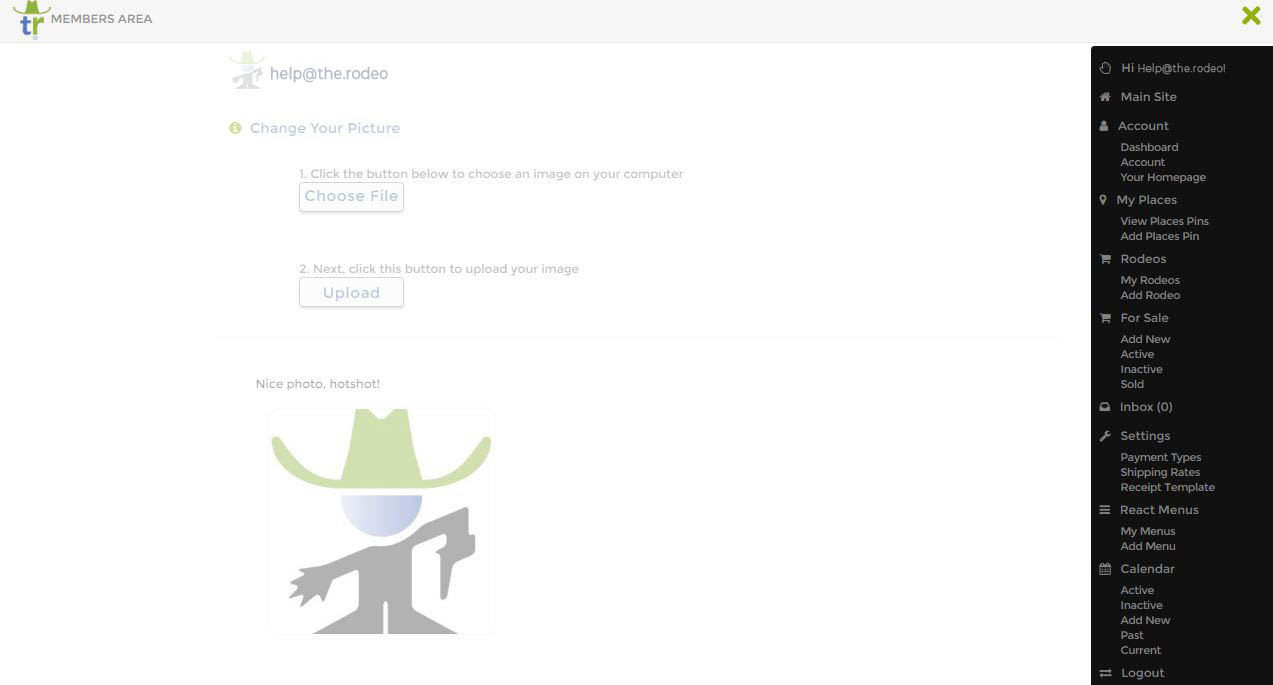Click the large cowboy profile photo
This screenshot has width=1273, height=685.
pyautogui.click(x=381, y=521)
